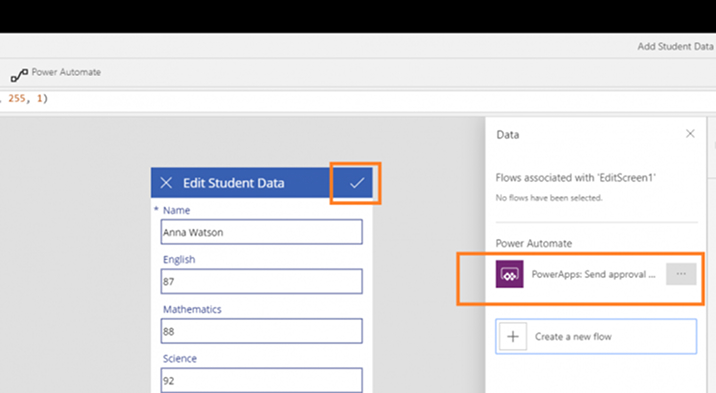This screenshot has height=393, width=716.
Task: Click the Name field label
Action: coord(176,210)
